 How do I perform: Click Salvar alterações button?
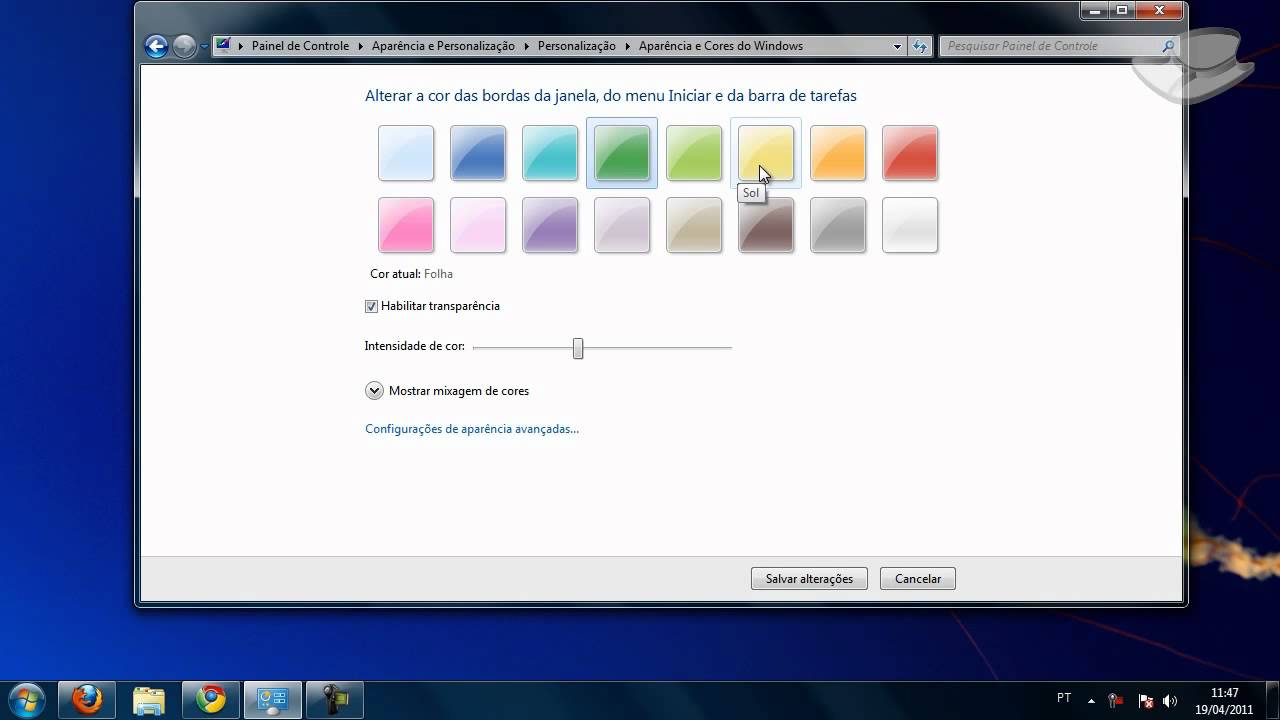point(809,579)
